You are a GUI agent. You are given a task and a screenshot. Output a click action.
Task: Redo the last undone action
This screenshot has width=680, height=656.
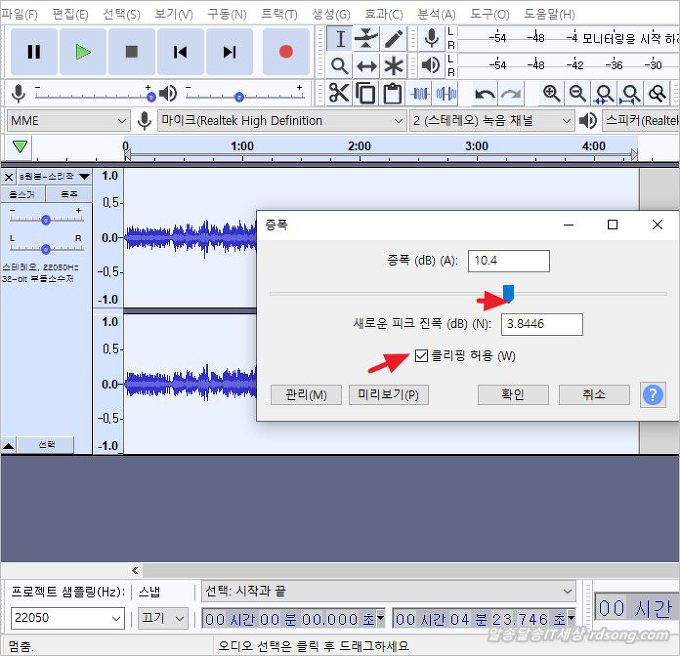click(511, 93)
